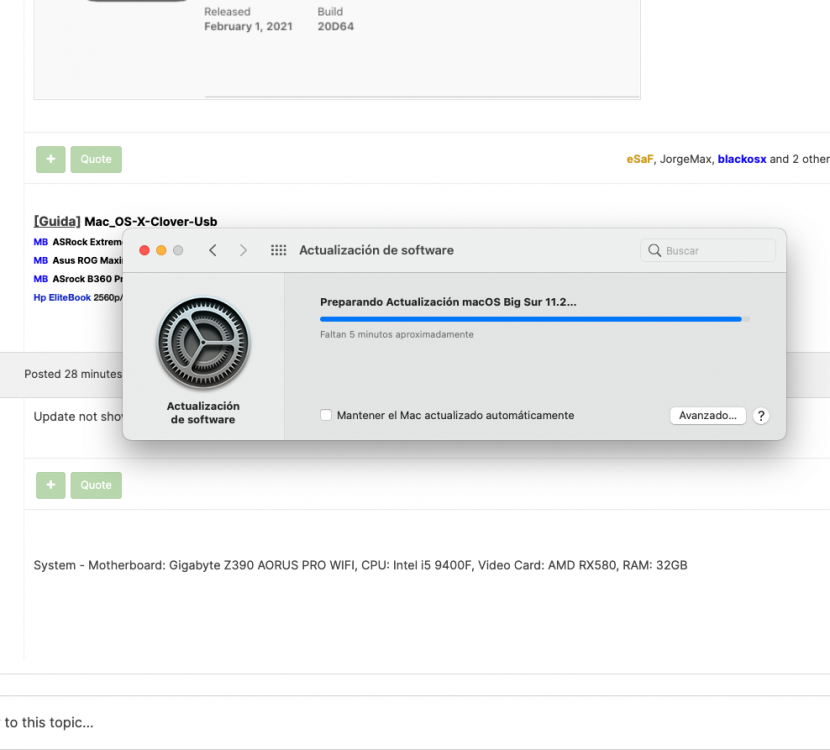
Task: Open JorgeMax user profile link
Action: point(687,159)
